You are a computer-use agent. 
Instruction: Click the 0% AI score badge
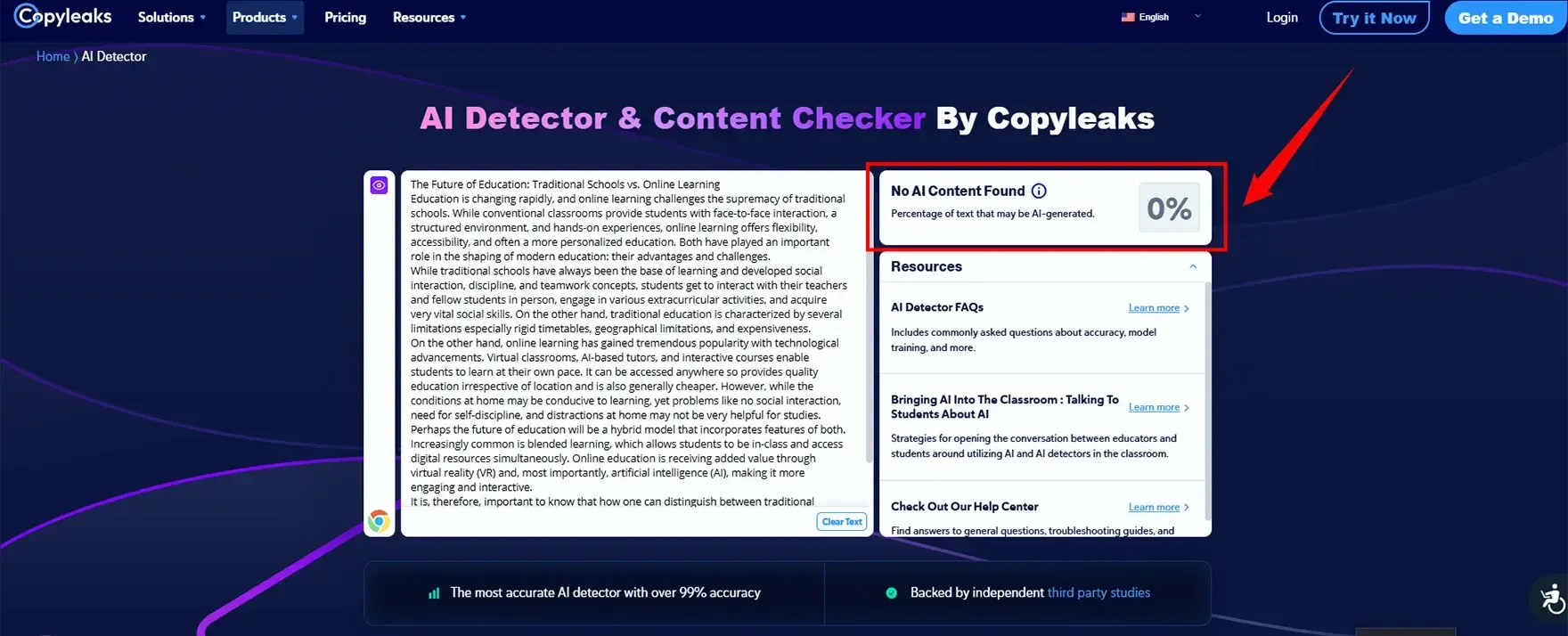pyautogui.click(x=1169, y=208)
